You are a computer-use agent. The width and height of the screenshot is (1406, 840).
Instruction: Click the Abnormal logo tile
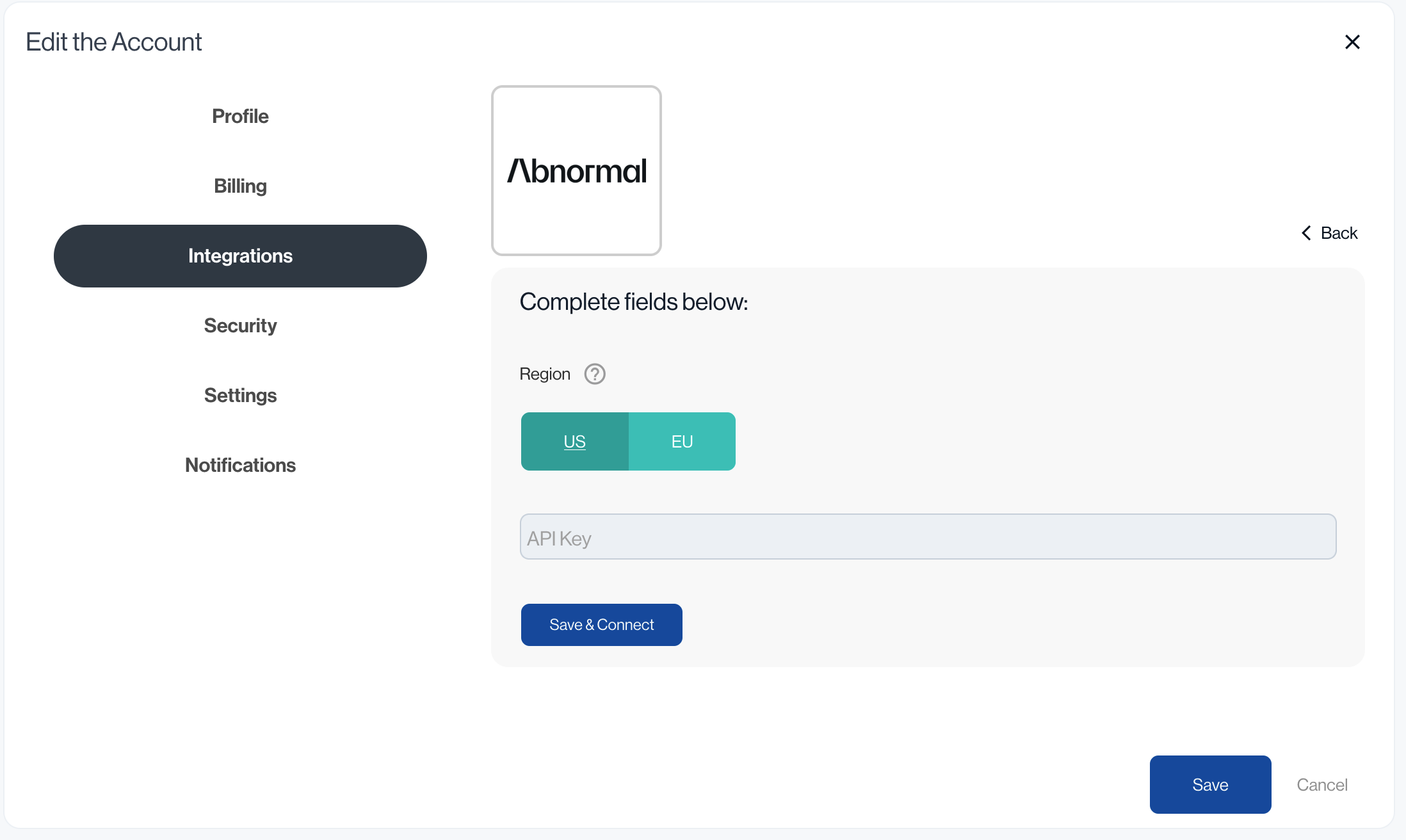(576, 170)
